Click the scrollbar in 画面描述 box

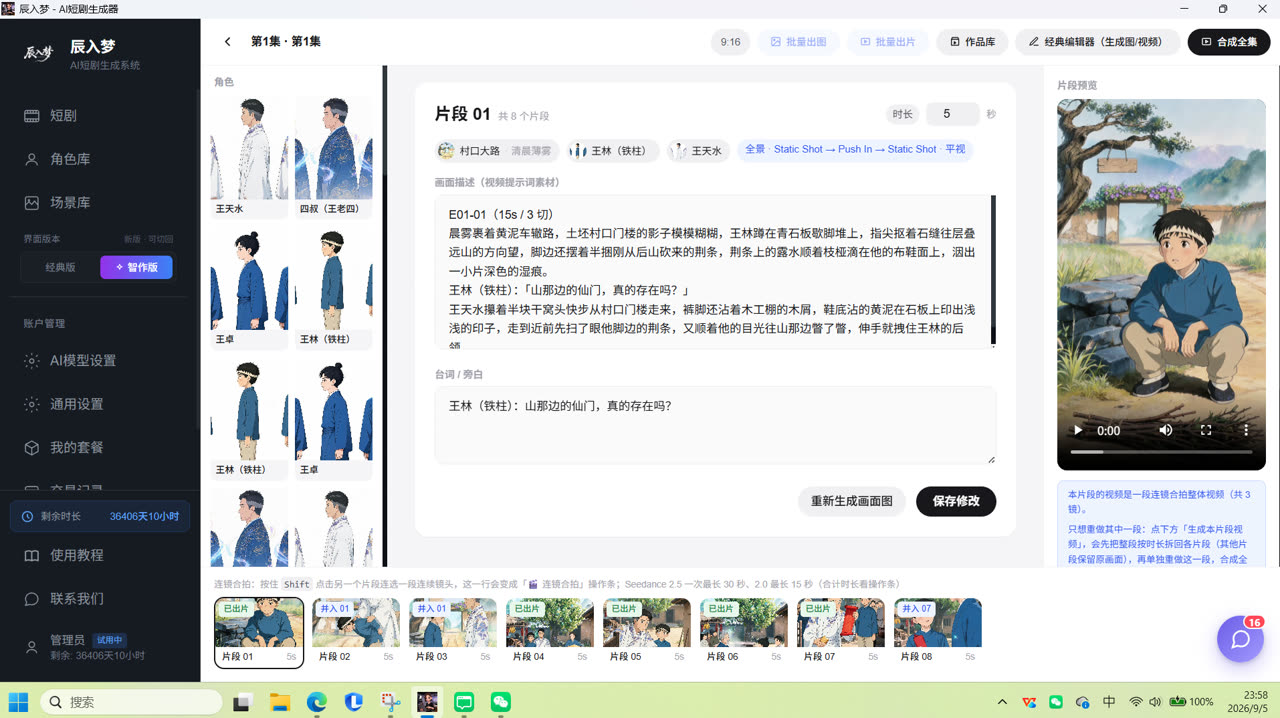pos(993,270)
